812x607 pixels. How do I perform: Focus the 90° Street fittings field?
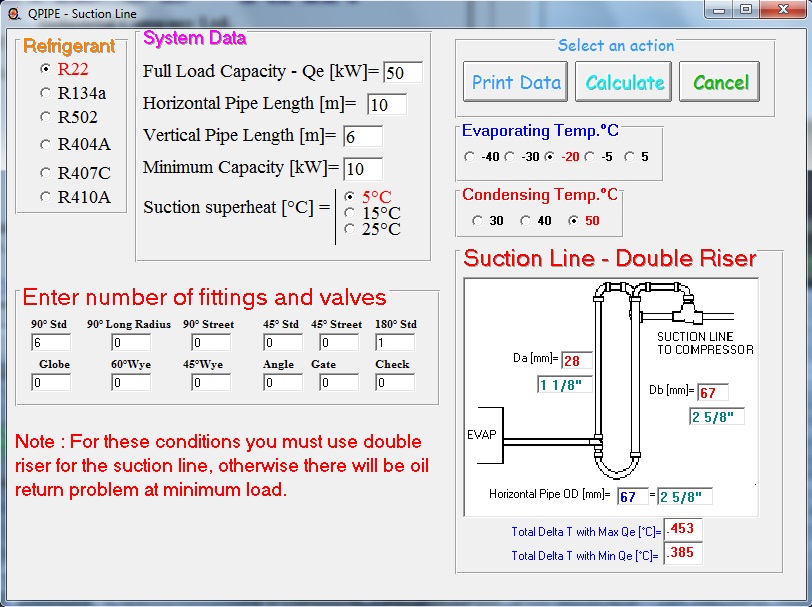click(211, 342)
